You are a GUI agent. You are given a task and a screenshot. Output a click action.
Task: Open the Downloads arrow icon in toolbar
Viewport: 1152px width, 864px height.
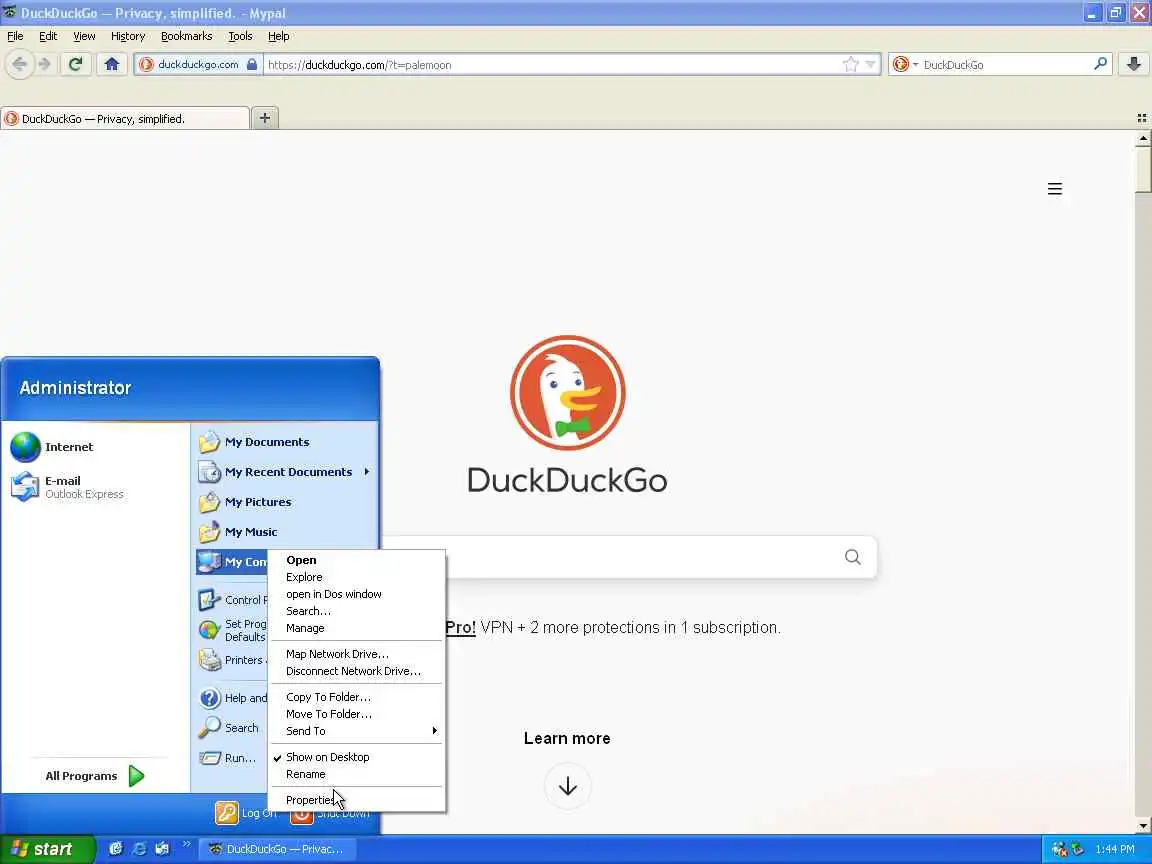(1134, 65)
